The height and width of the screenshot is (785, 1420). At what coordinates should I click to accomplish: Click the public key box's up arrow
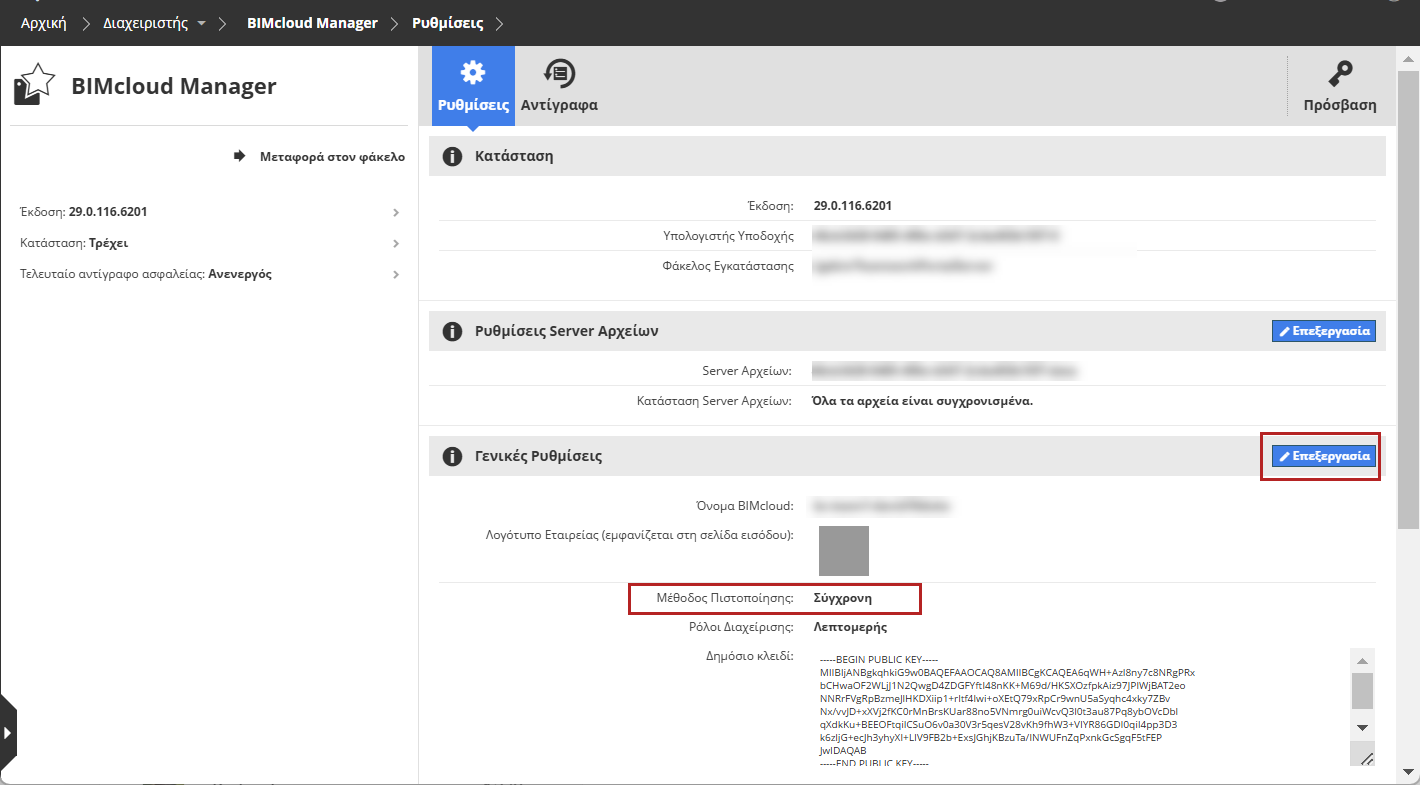(1362, 660)
